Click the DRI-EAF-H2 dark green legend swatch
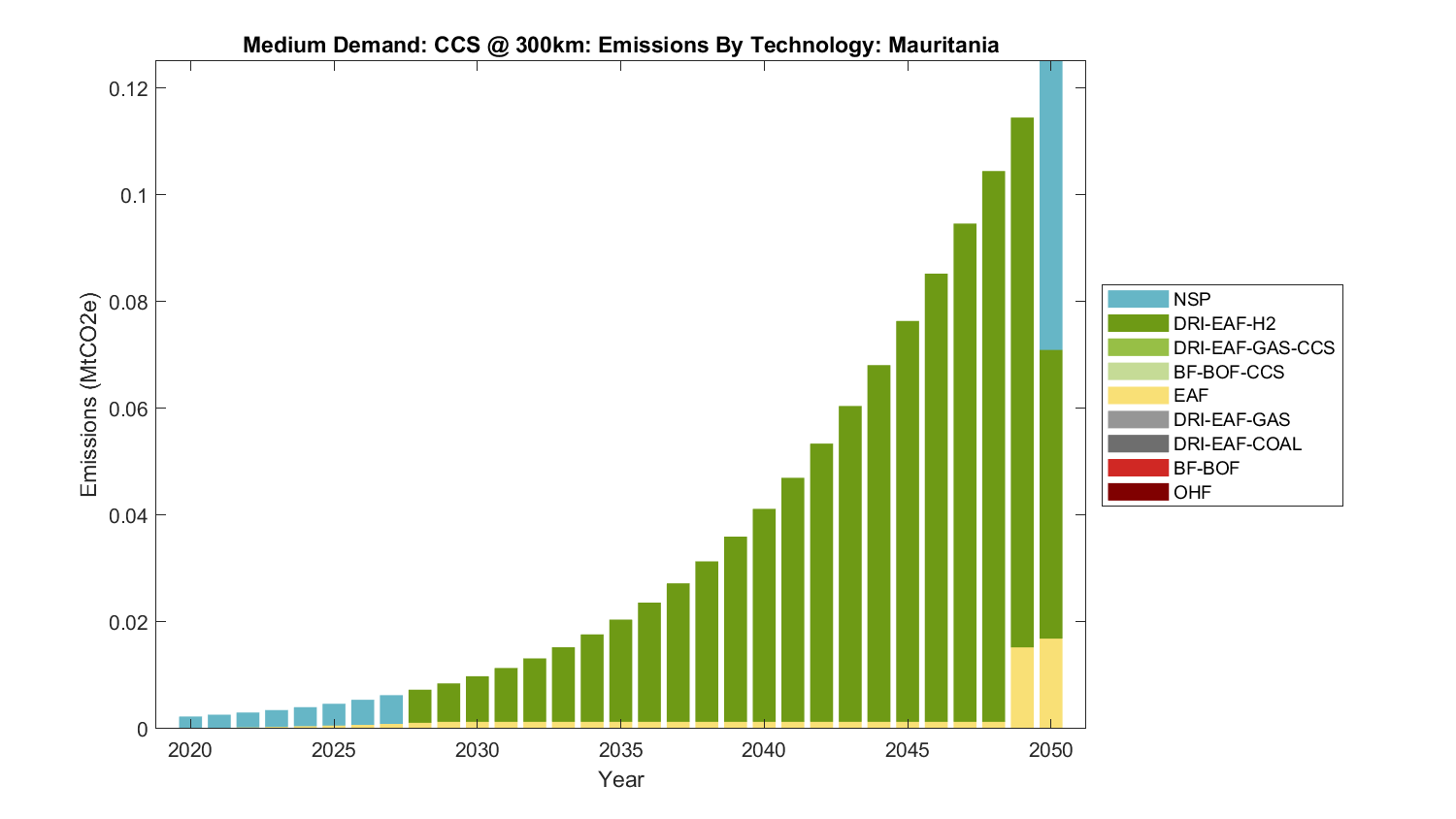1456x819 pixels. click(1138, 324)
